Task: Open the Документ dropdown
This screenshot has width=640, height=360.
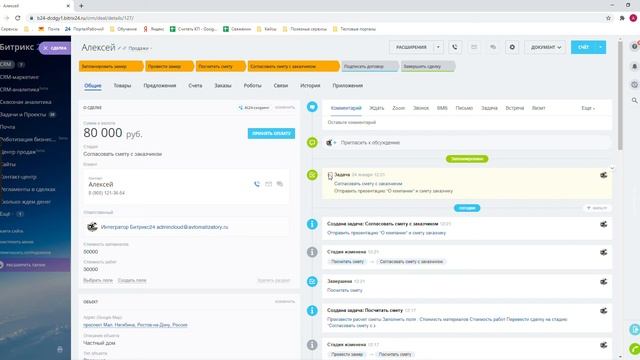Action: click(545, 47)
